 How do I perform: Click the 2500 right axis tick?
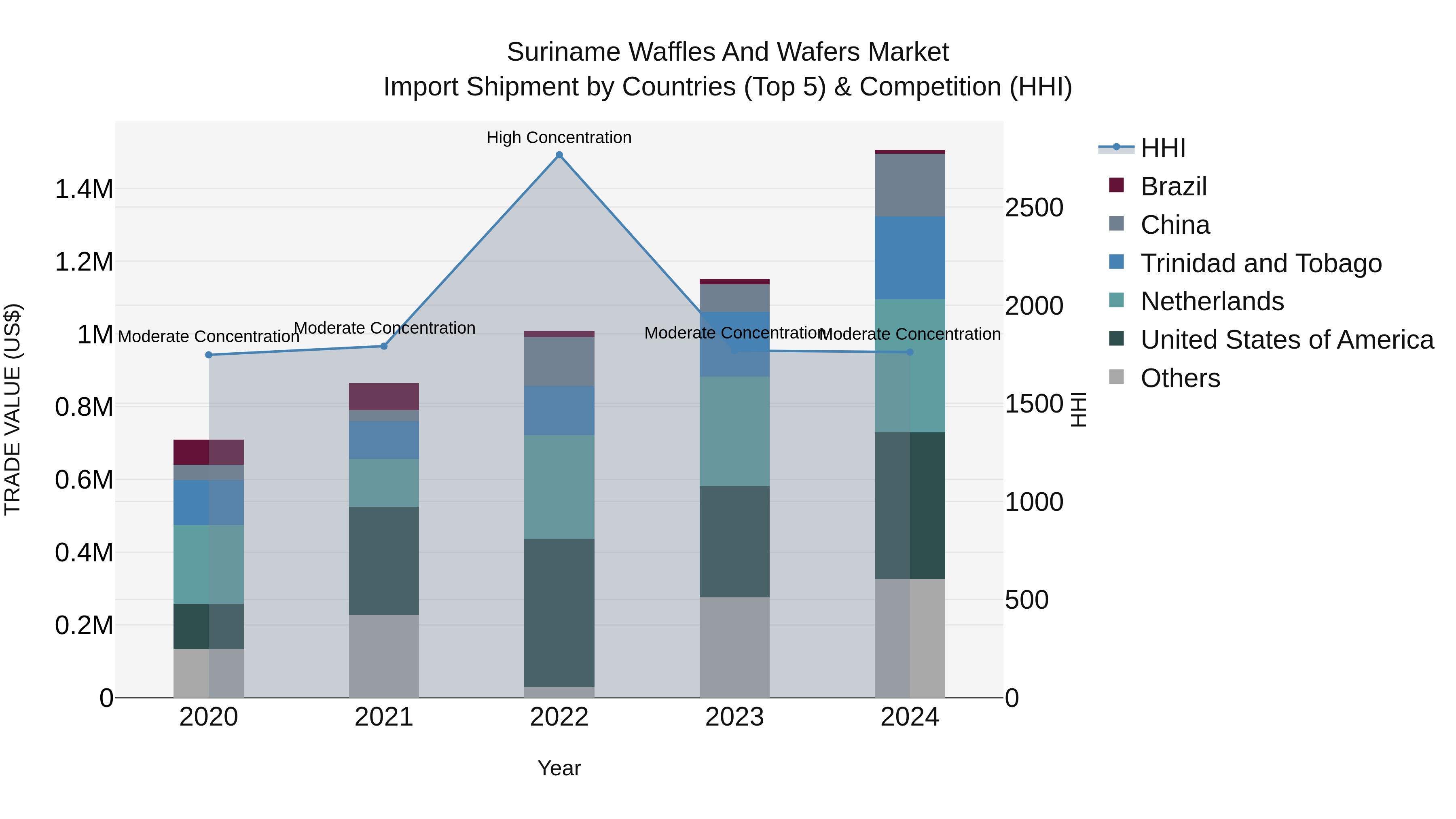1034,207
